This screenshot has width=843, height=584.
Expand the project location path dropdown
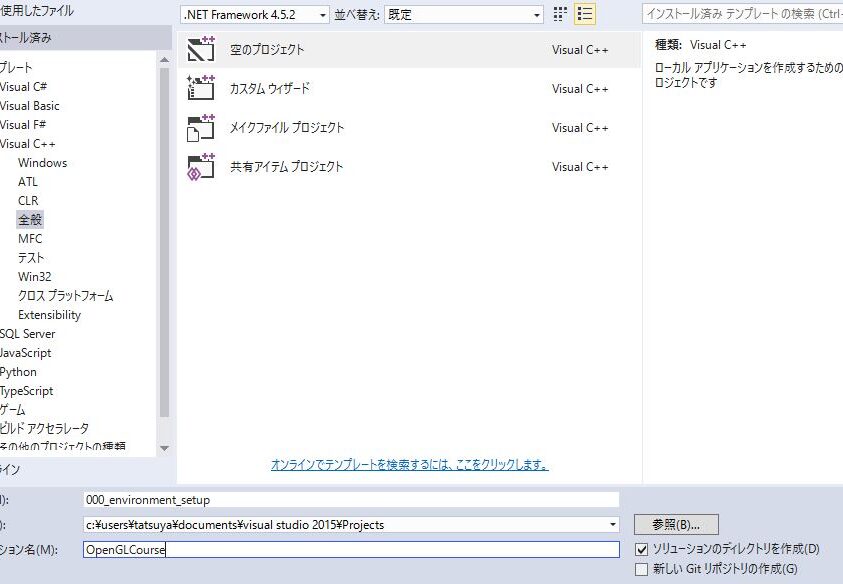(x=612, y=525)
